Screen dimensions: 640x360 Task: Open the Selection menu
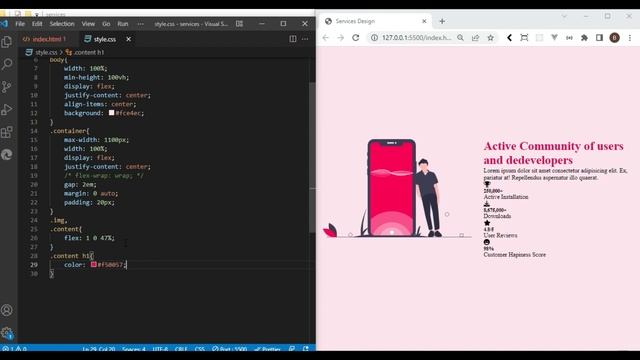point(62,24)
